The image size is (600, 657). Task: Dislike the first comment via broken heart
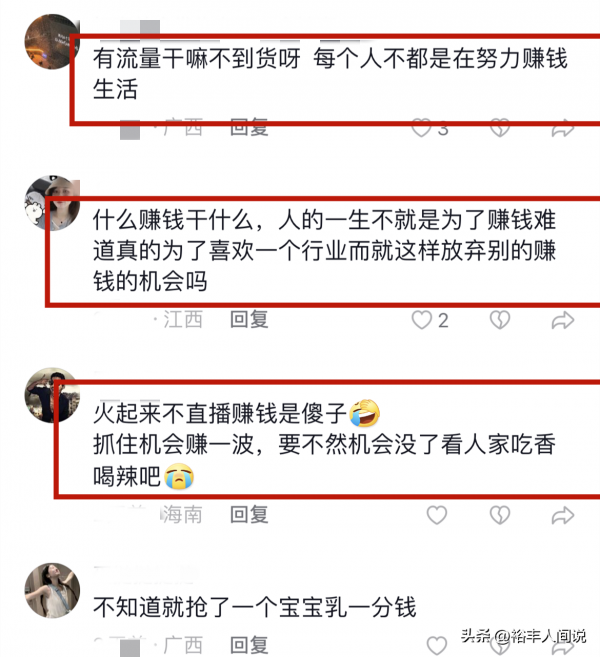(499, 129)
